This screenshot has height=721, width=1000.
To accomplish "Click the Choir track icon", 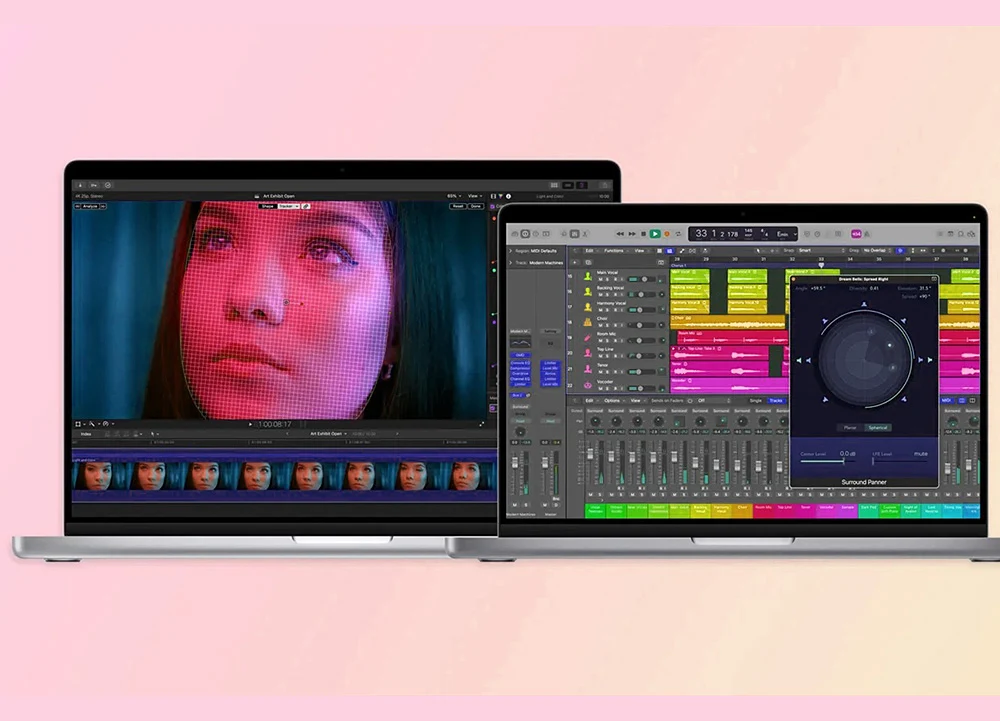I will coord(587,322).
